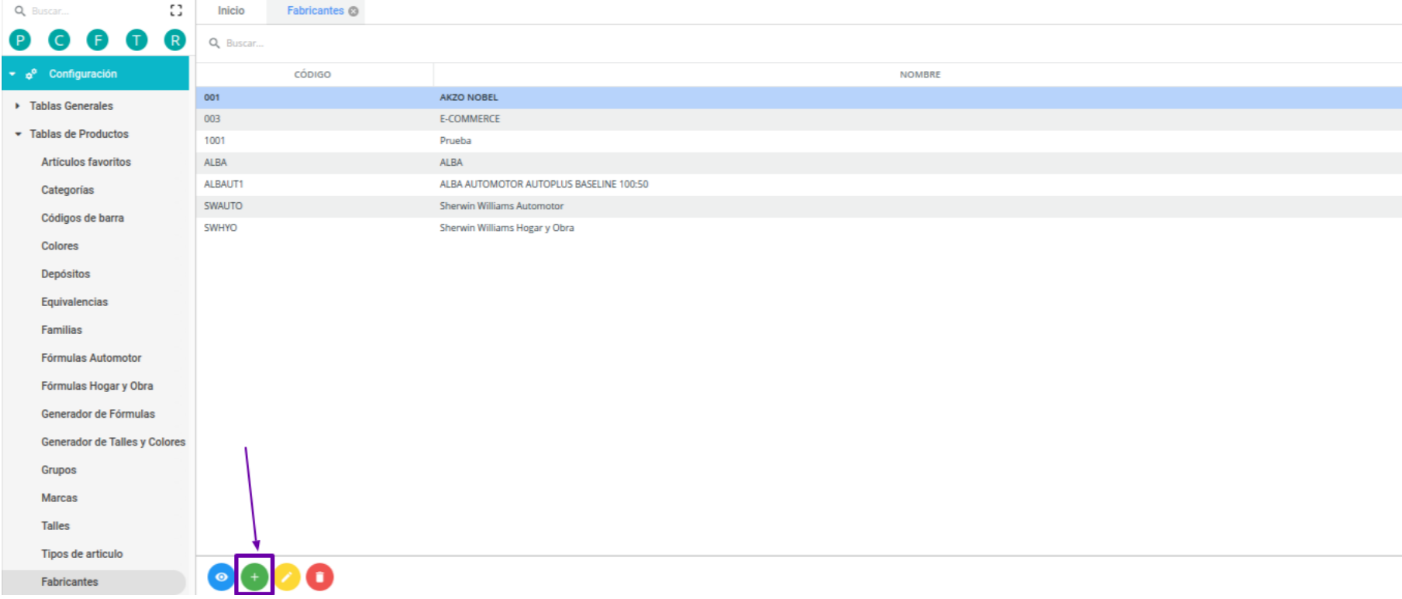Click code cell 1001
The image size is (1402, 599).
(213, 141)
